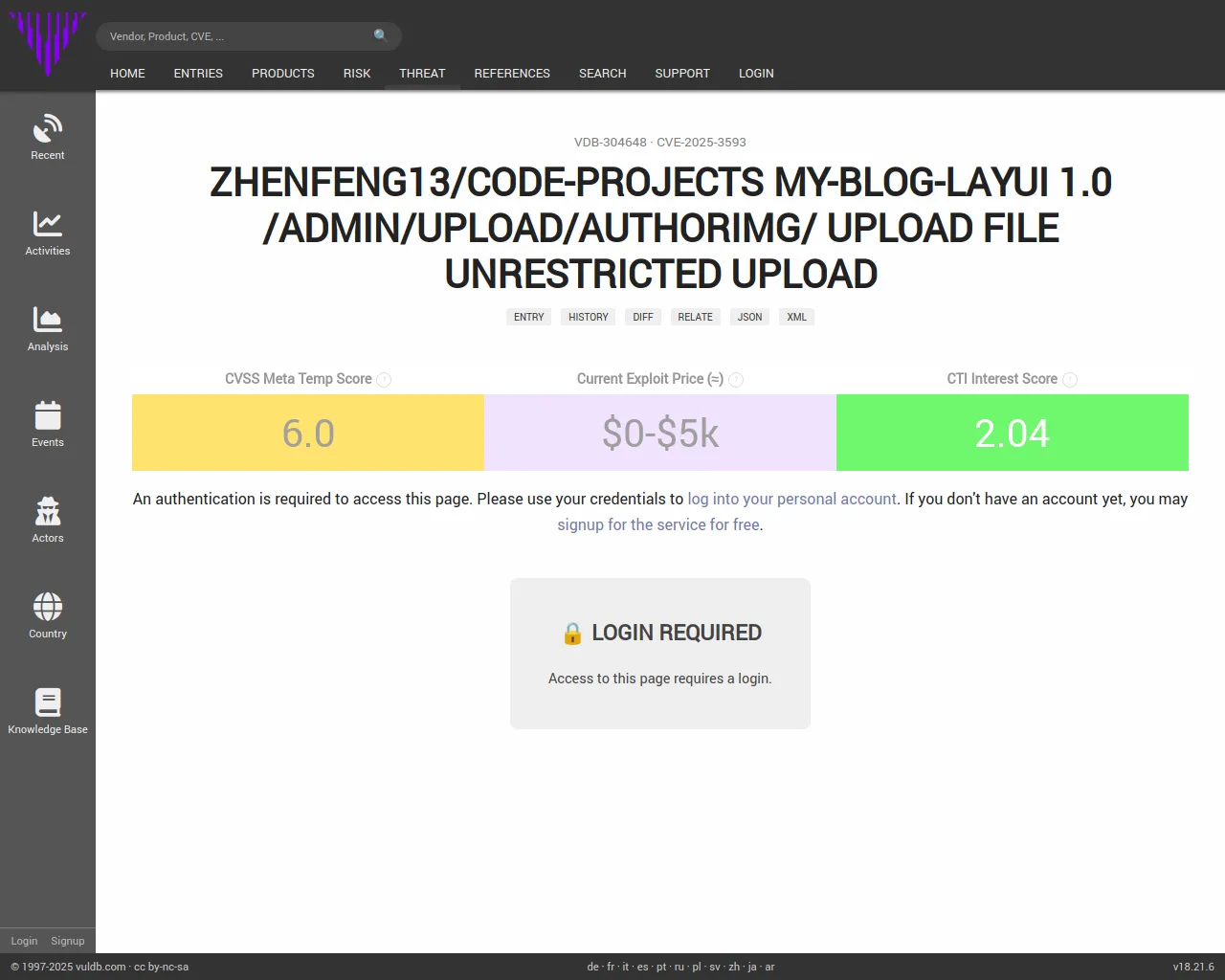Switch language to Swedish (sv)
Viewport: 1225px width, 980px height.
[715, 967]
